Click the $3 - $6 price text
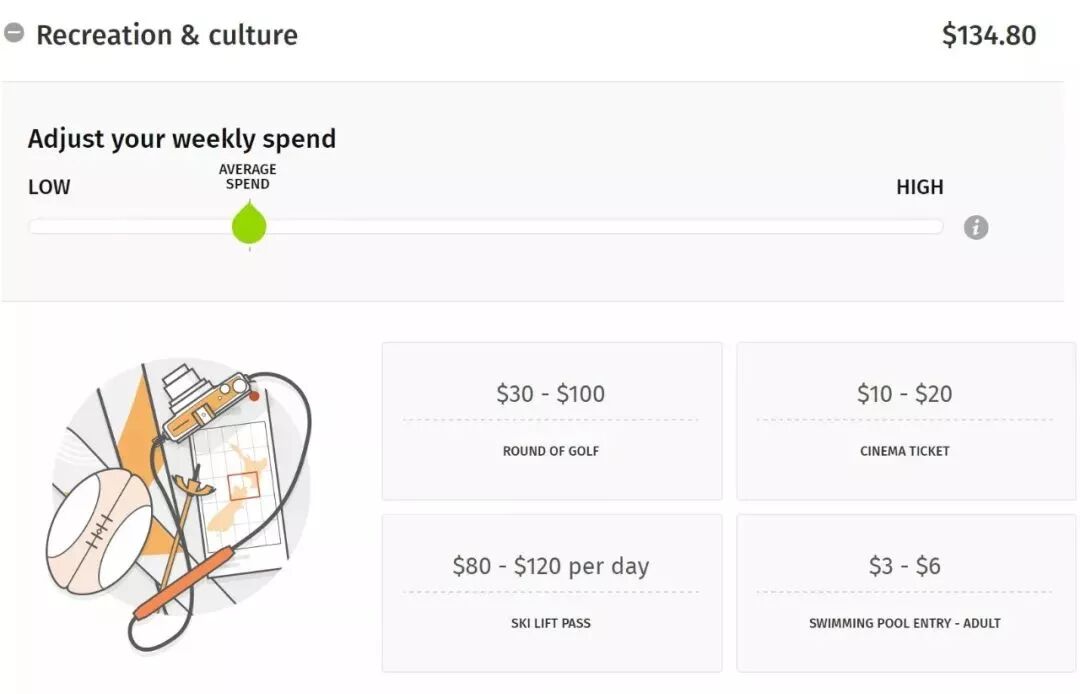 point(904,566)
